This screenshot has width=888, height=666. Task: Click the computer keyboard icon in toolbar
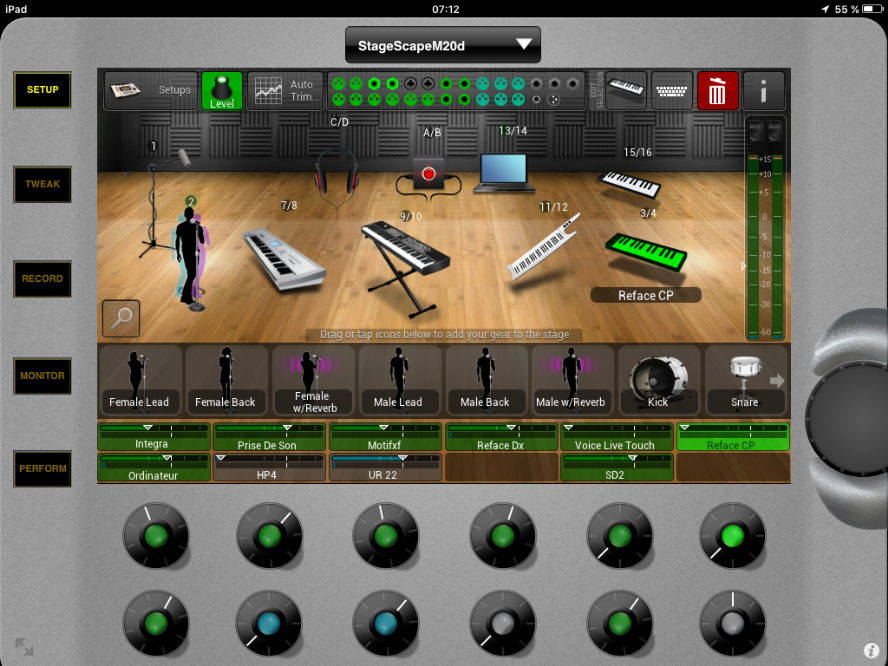click(671, 91)
